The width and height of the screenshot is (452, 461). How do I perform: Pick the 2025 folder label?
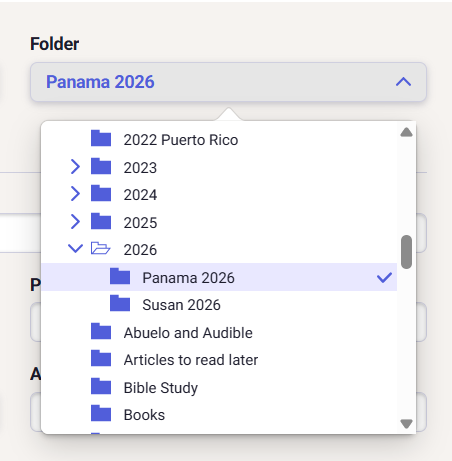[140, 222]
